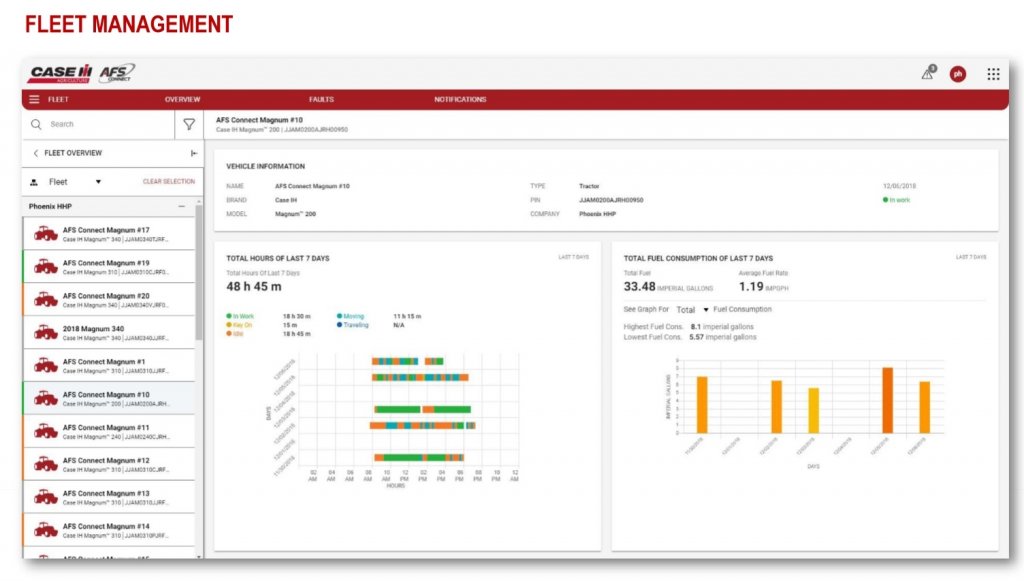Open the Fleet dropdown selector
1024x581 pixels.
coord(75,182)
